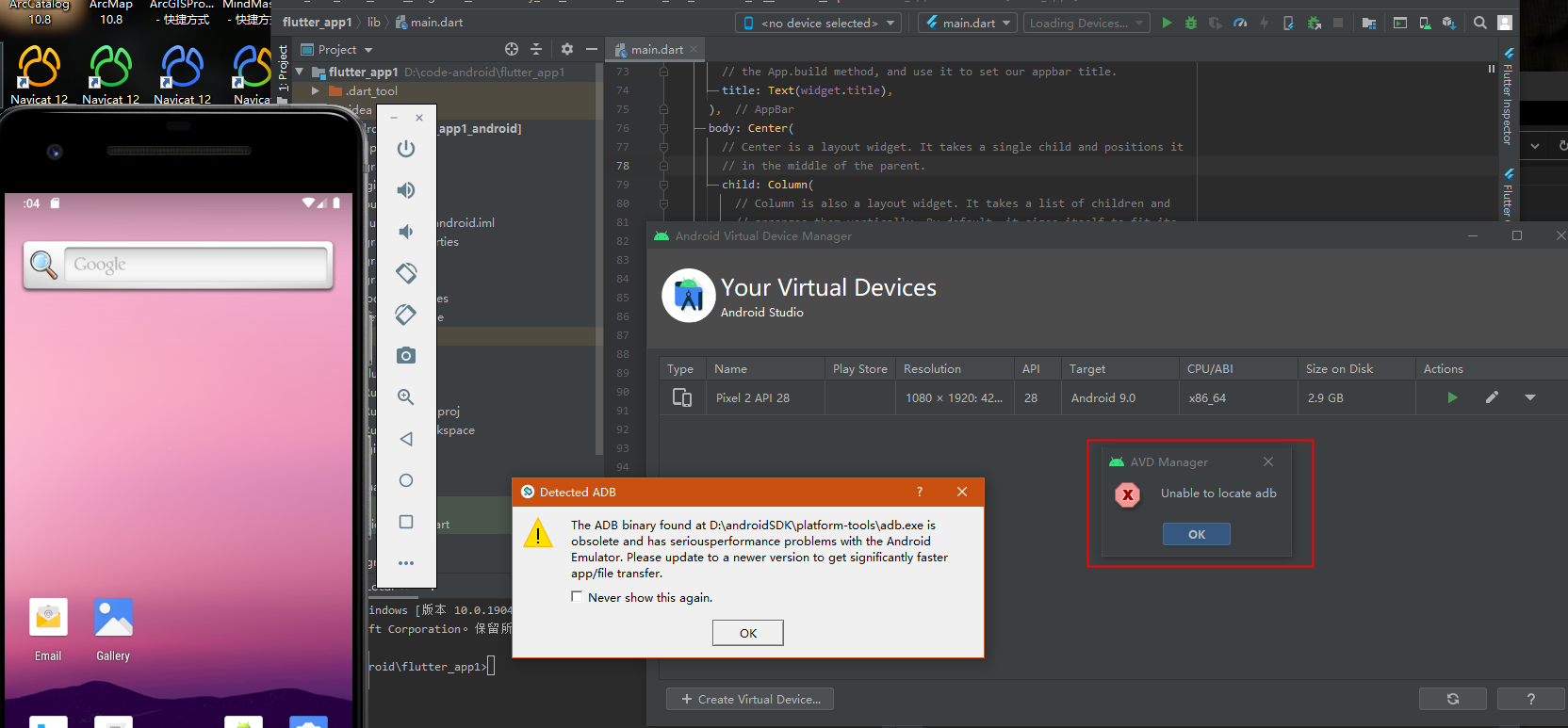
Task: Click 'lib' in the breadcrumb bar
Action: [374, 22]
